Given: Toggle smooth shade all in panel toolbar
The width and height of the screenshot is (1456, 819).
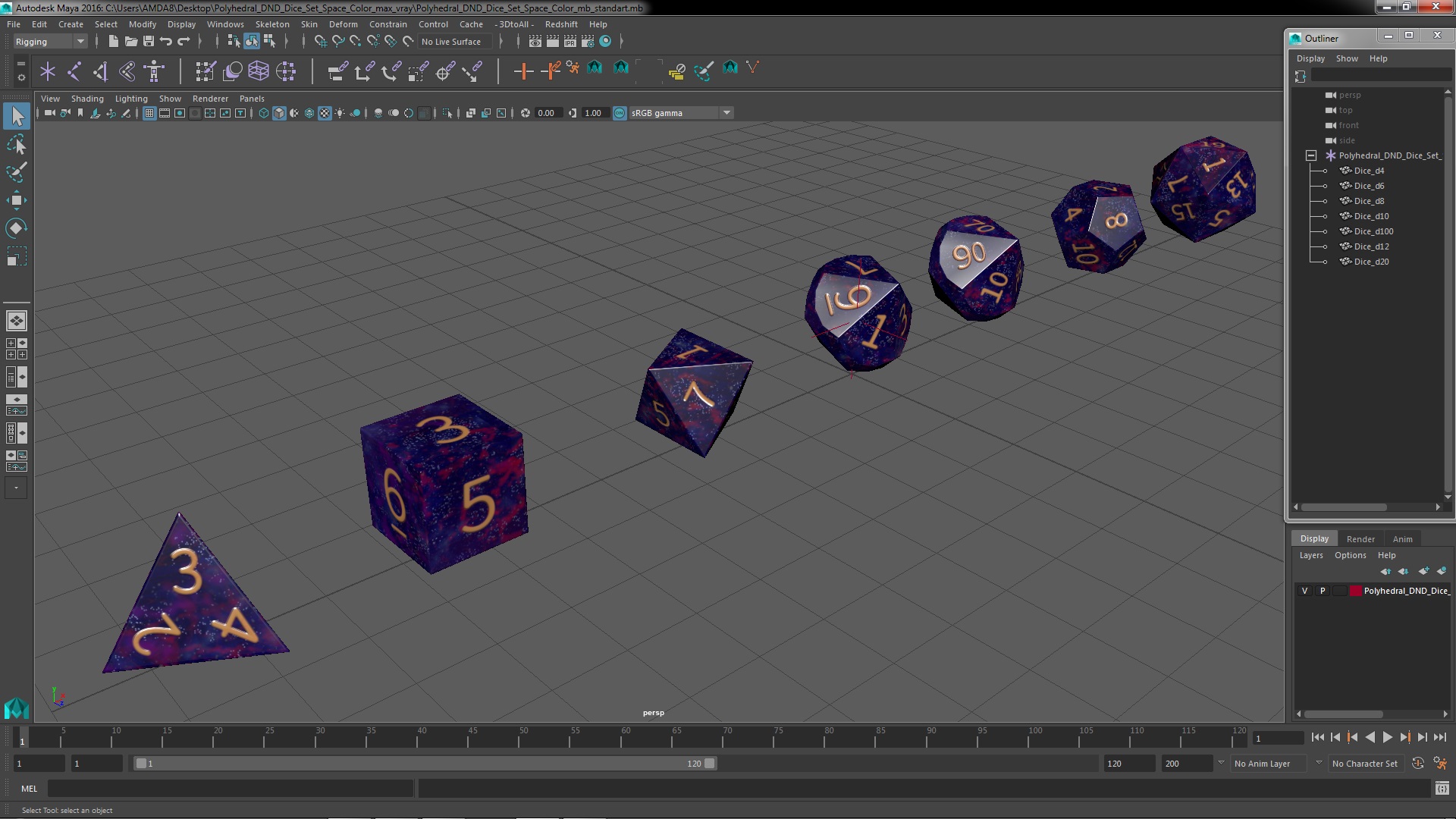Looking at the screenshot, I should point(279,113).
